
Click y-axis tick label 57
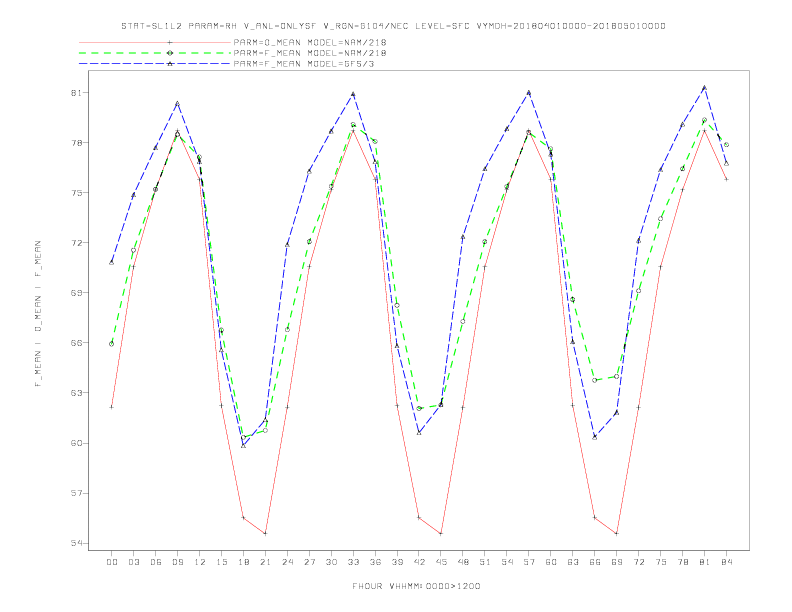tap(76, 493)
